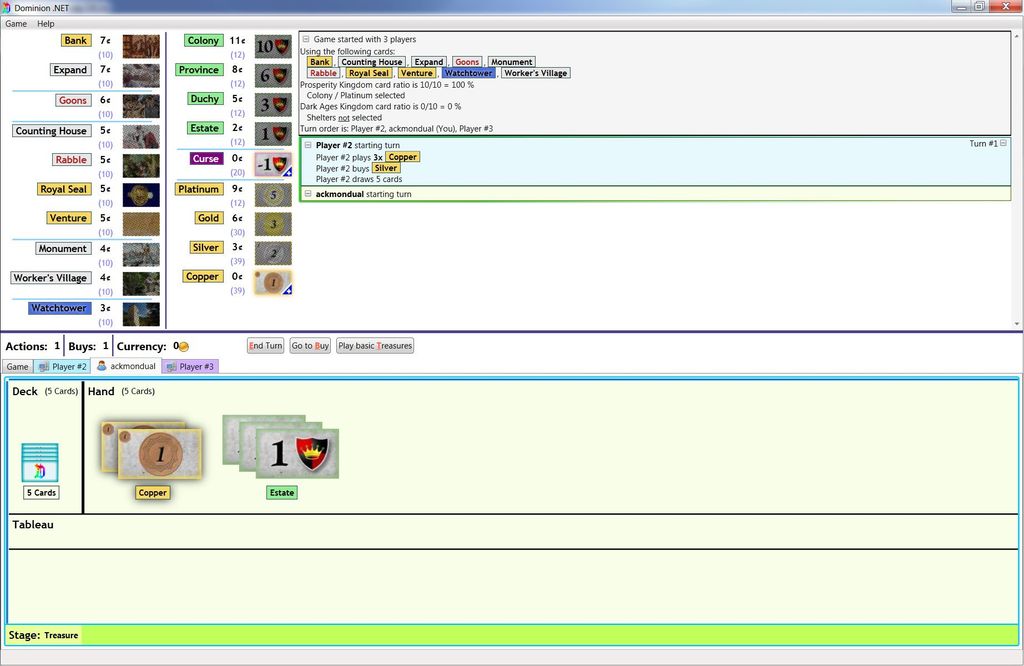Click the Platinum supply label
Image resolution: width=1024 pixels, height=666 pixels.
pyautogui.click(x=199, y=189)
